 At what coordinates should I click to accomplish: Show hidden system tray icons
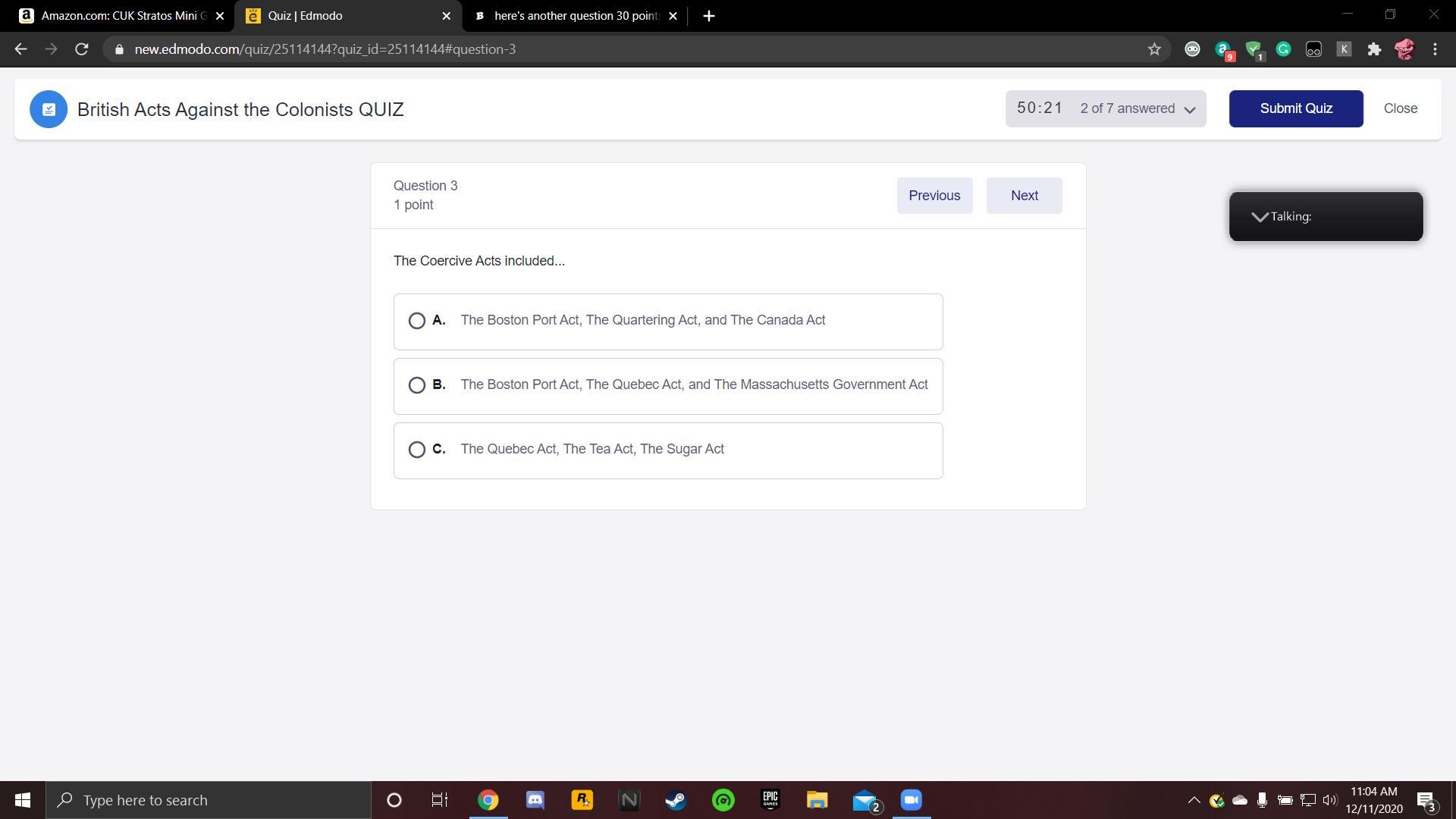click(x=1193, y=800)
